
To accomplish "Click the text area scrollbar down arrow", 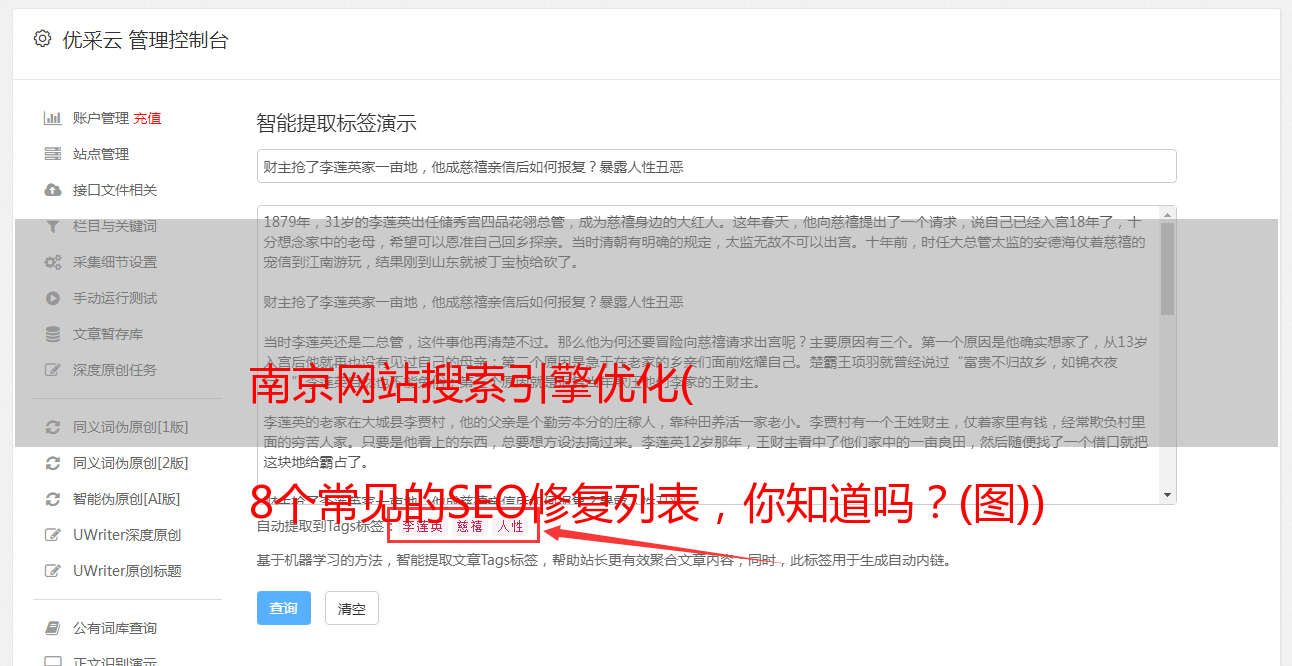I will tap(1168, 495).
